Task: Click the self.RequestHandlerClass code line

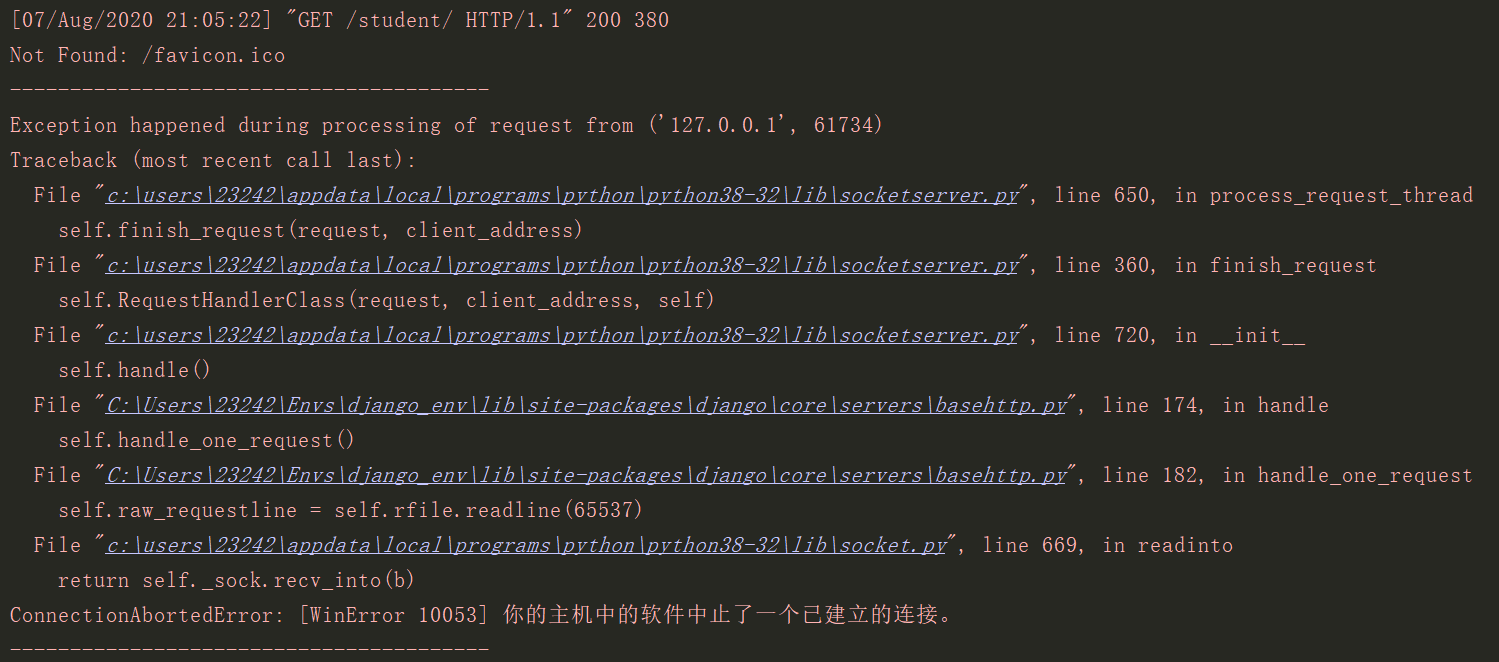Action: 386,300
